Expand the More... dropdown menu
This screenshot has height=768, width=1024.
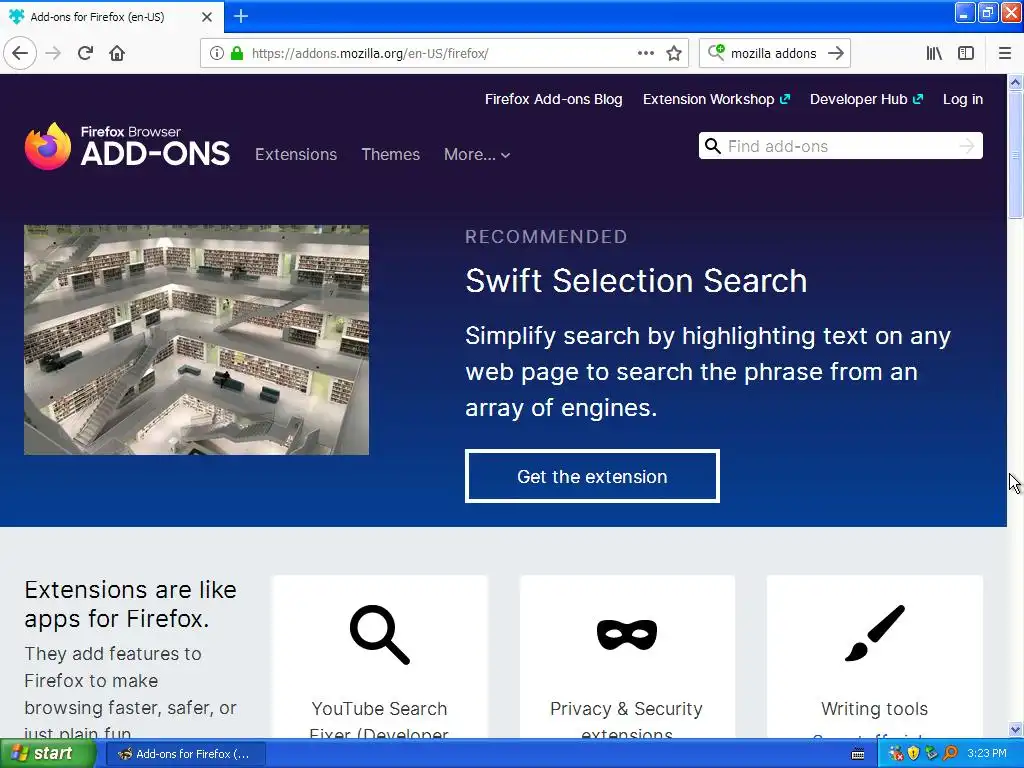pyautogui.click(x=477, y=155)
